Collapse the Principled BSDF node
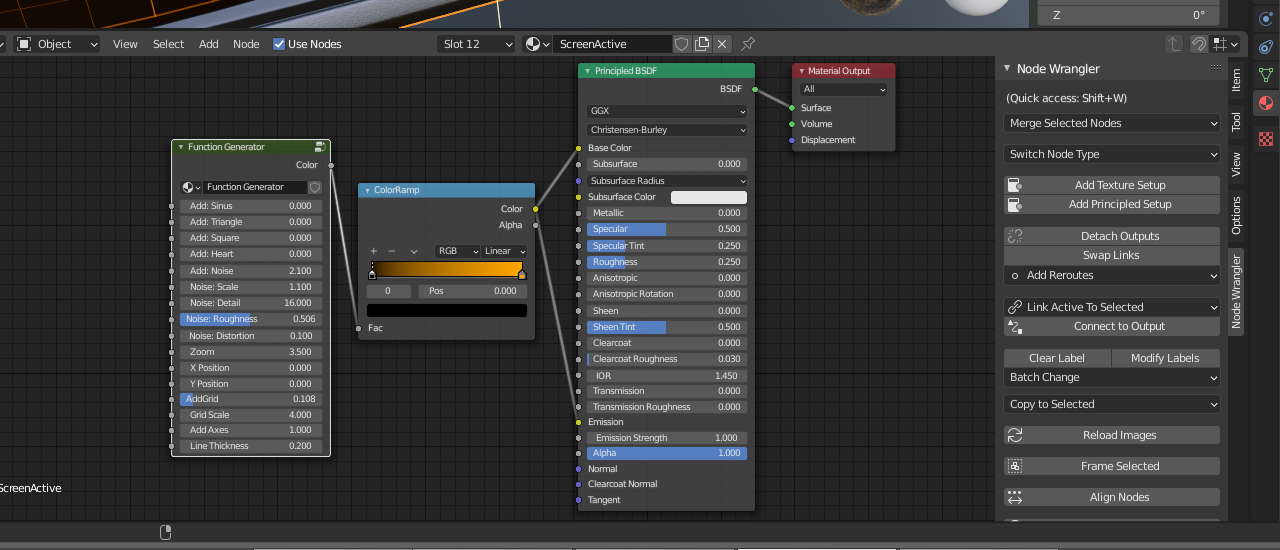1280x550 pixels. point(587,71)
